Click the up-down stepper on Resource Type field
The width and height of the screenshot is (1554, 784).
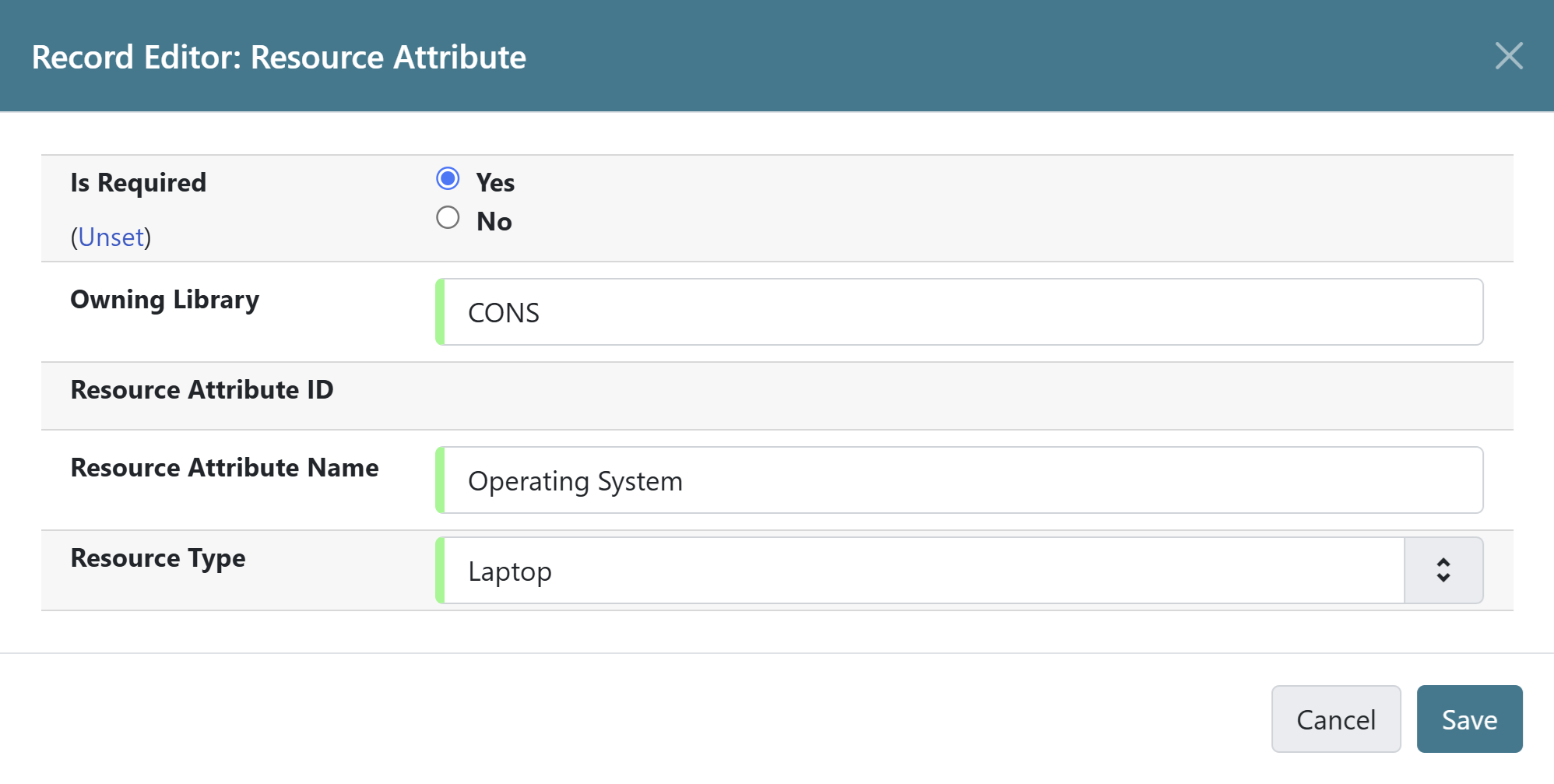[1443, 571]
